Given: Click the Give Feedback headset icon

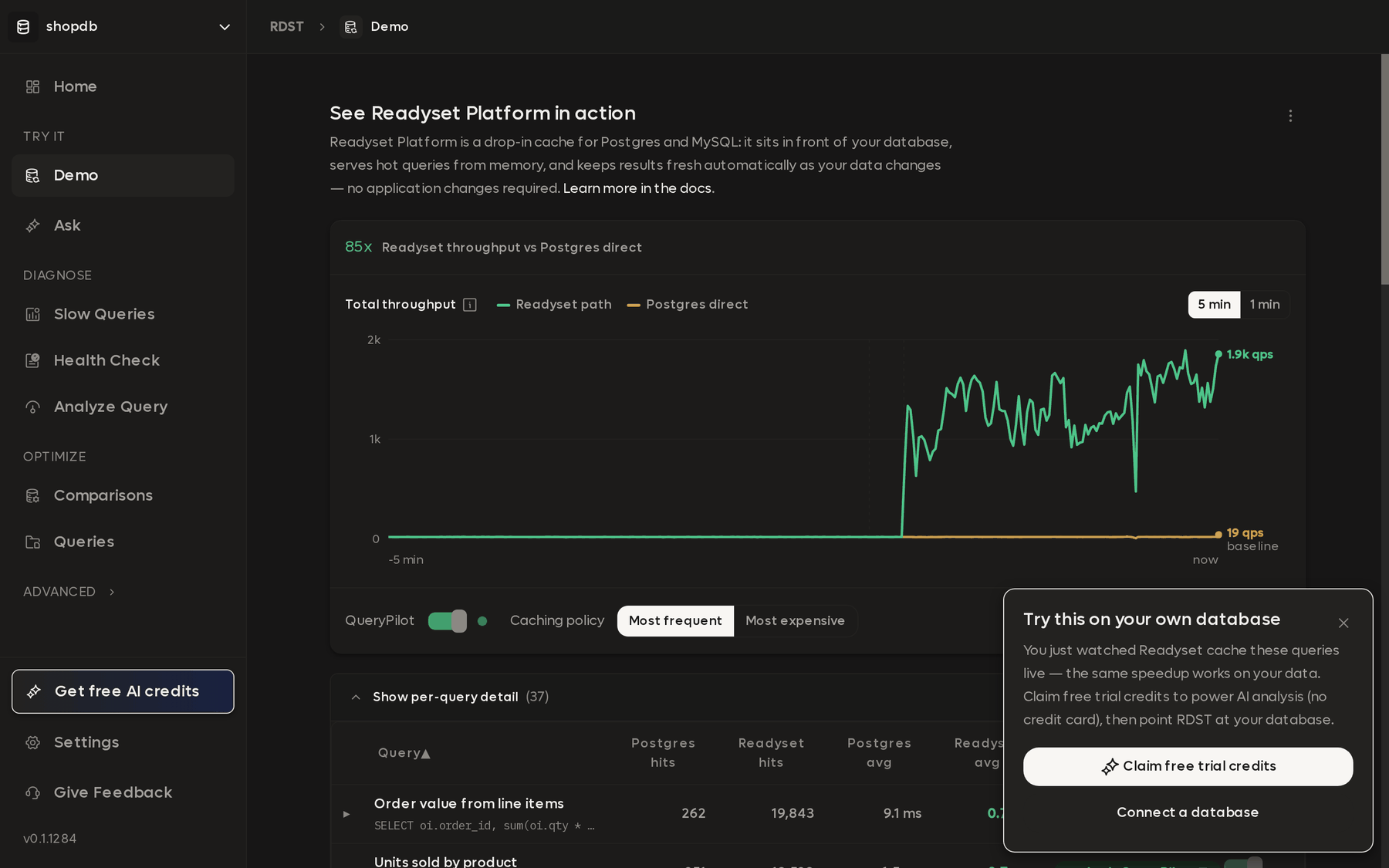Looking at the screenshot, I should [x=32, y=792].
